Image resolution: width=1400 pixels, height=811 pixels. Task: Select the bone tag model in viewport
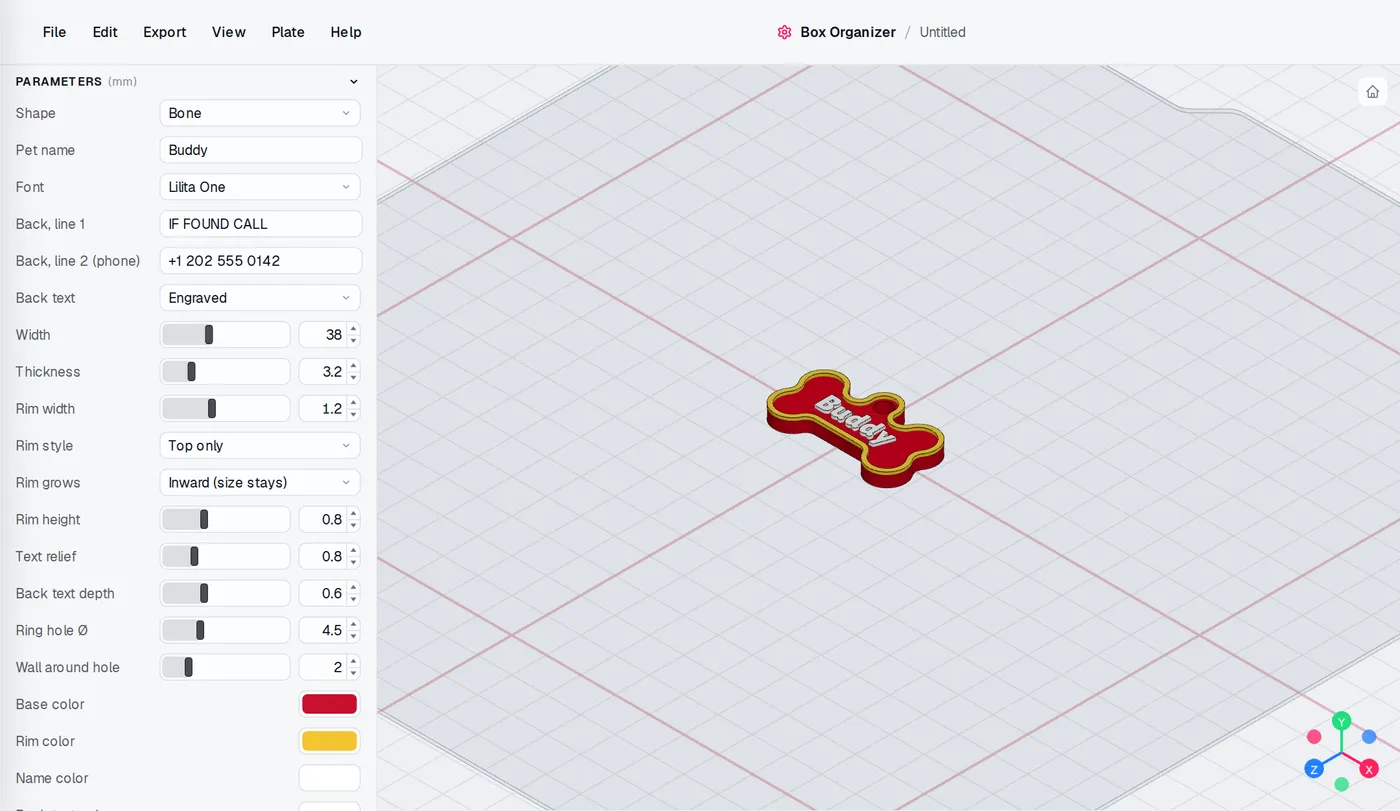click(855, 430)
